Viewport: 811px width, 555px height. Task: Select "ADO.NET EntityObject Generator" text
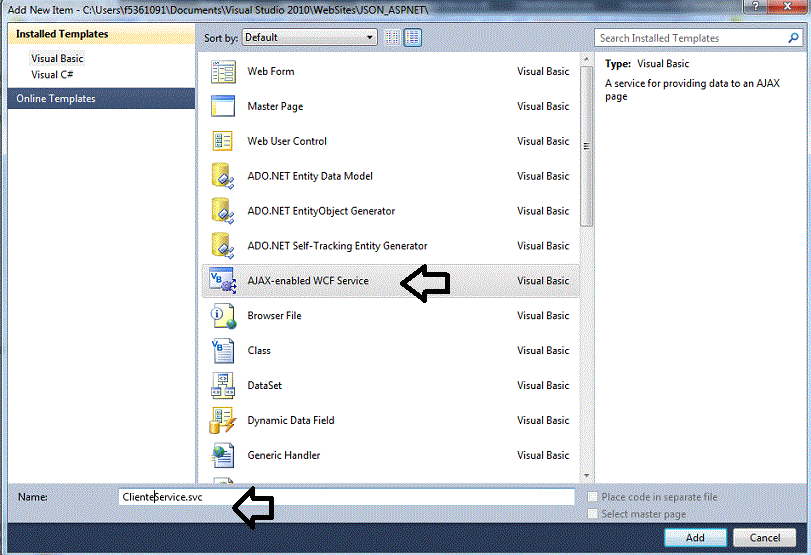(x=321, y=211)
